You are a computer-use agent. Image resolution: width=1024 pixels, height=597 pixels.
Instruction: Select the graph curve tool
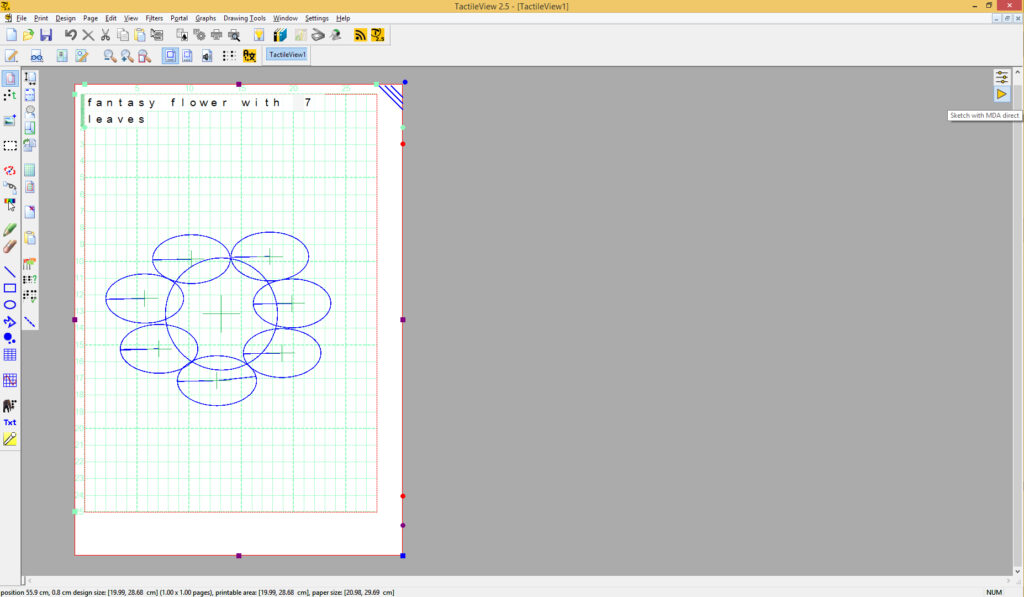[x=10, y=380]
